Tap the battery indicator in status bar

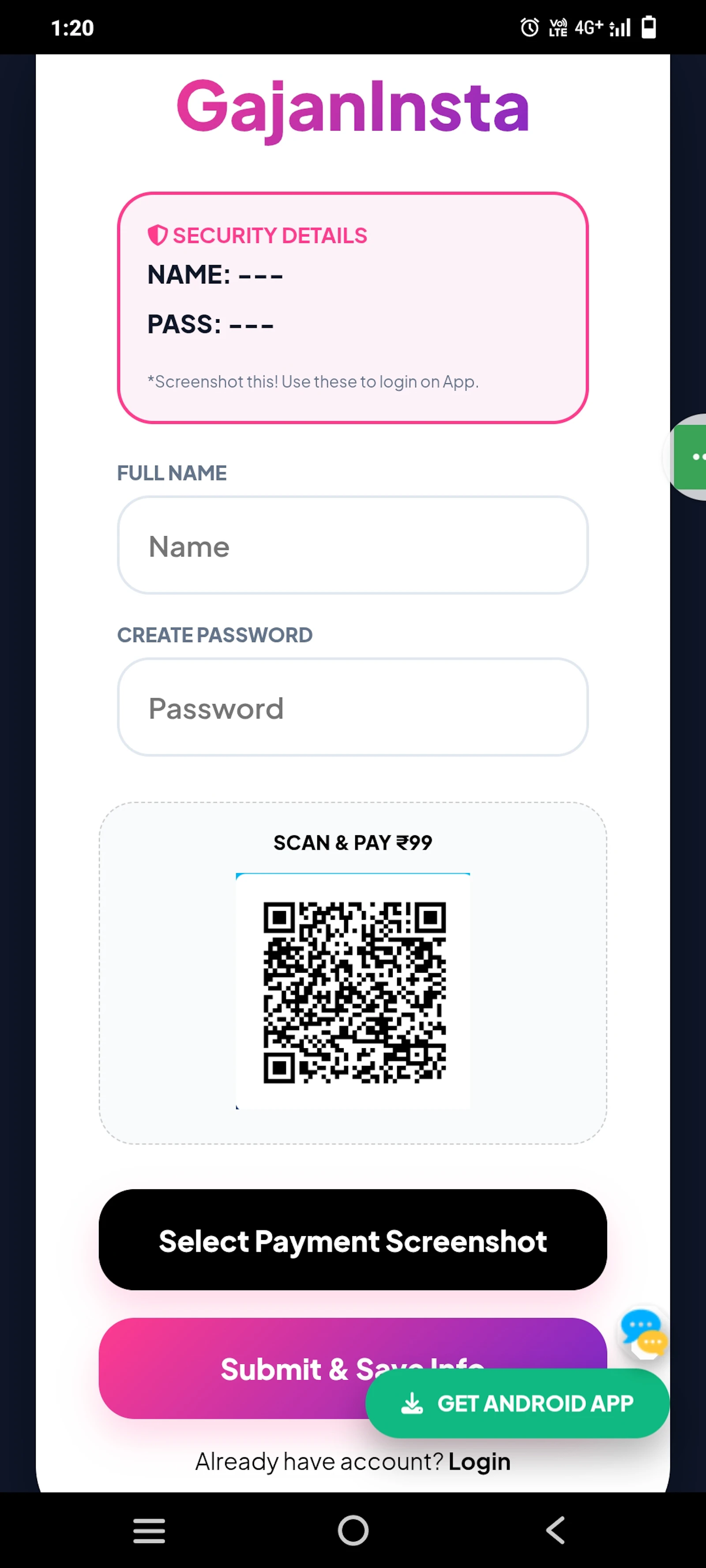click(649, 27)
